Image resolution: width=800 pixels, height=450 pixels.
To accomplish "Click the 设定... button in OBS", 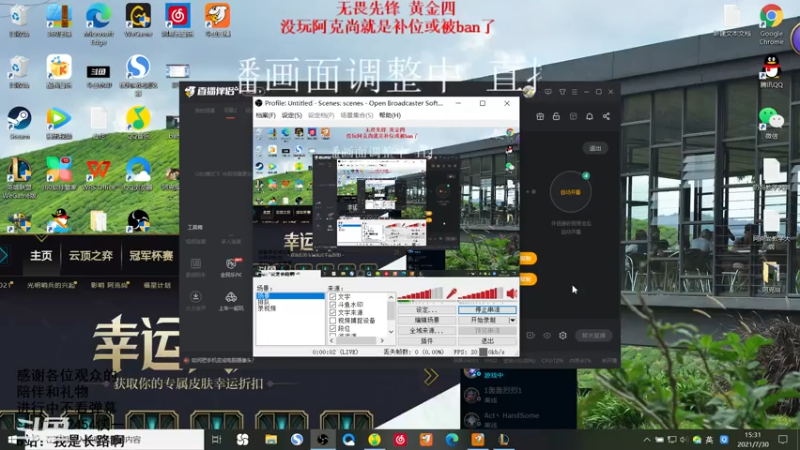I will coord(427,310).
